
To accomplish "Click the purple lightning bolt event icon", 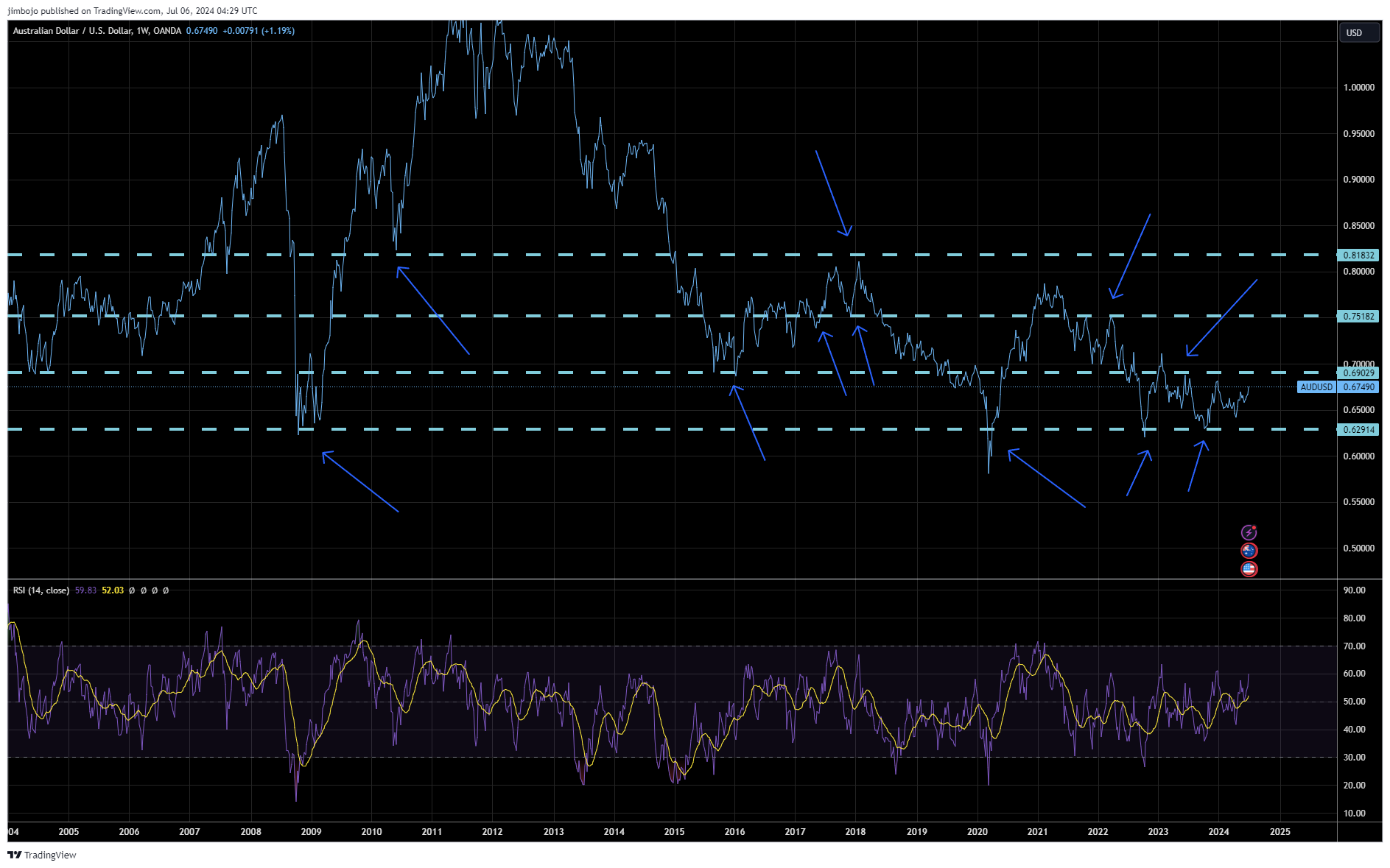I will 1249,532.
